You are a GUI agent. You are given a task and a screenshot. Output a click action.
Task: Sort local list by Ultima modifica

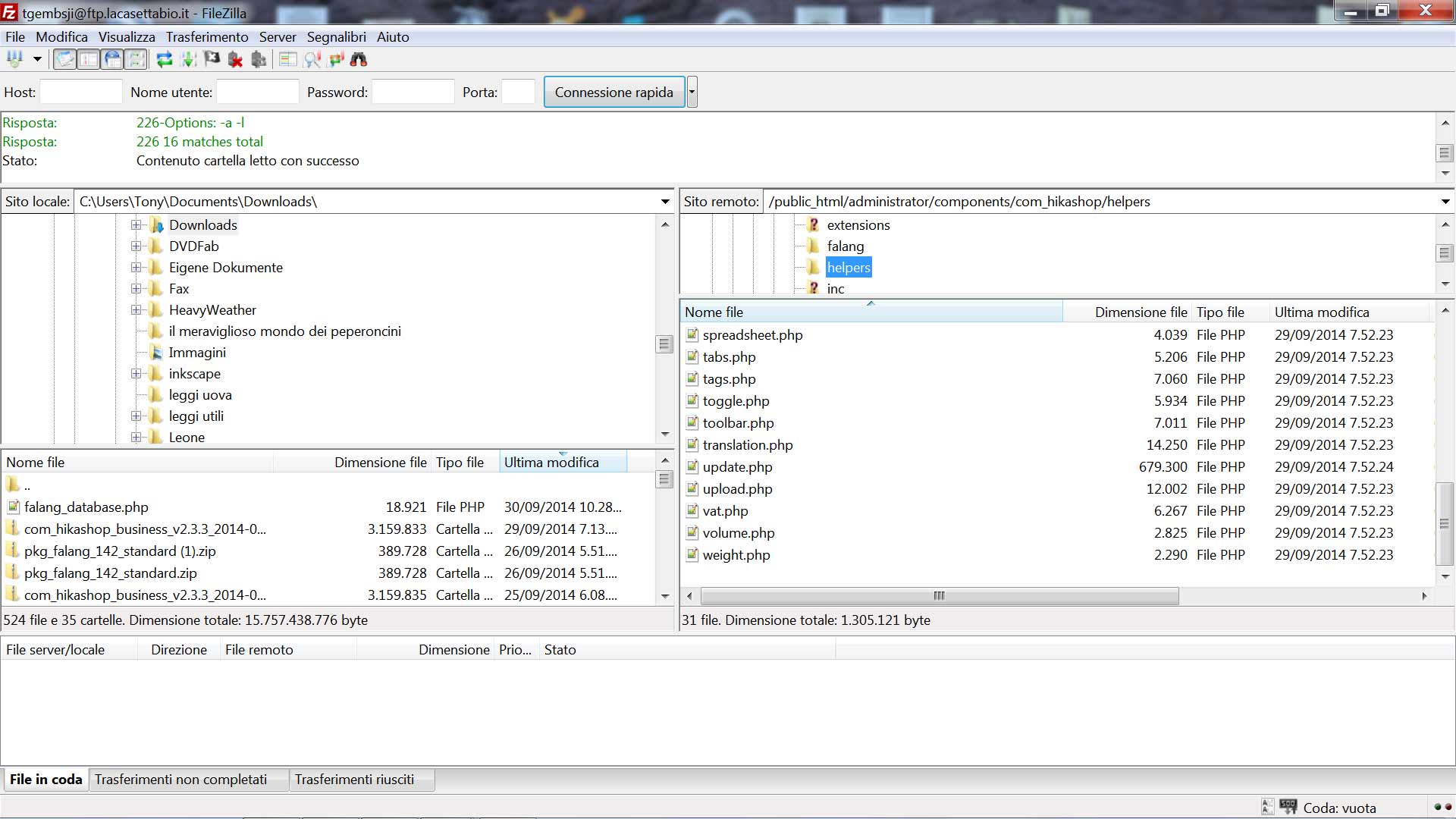(x=563, y=463)
